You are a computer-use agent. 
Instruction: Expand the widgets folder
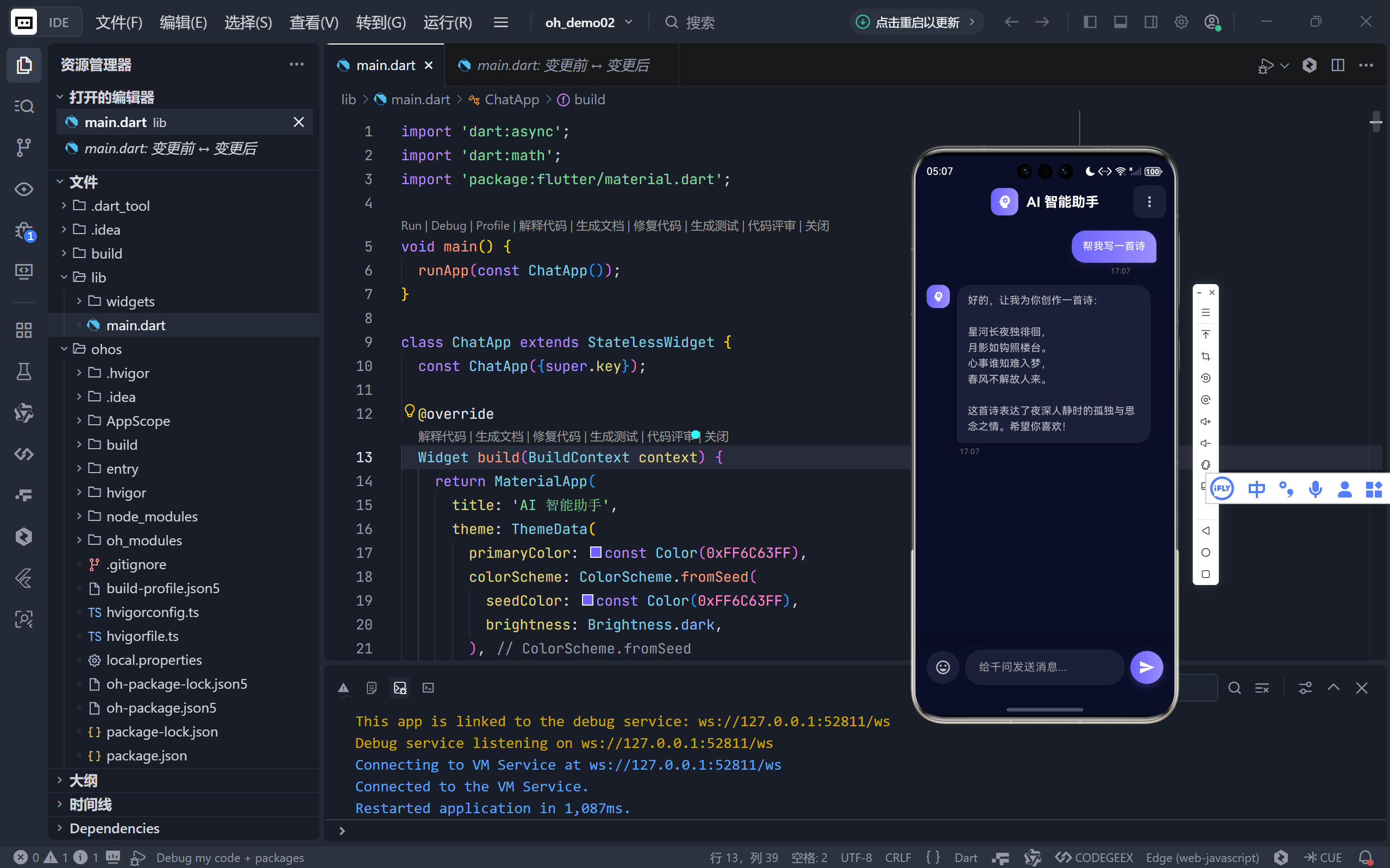(130, 301)
